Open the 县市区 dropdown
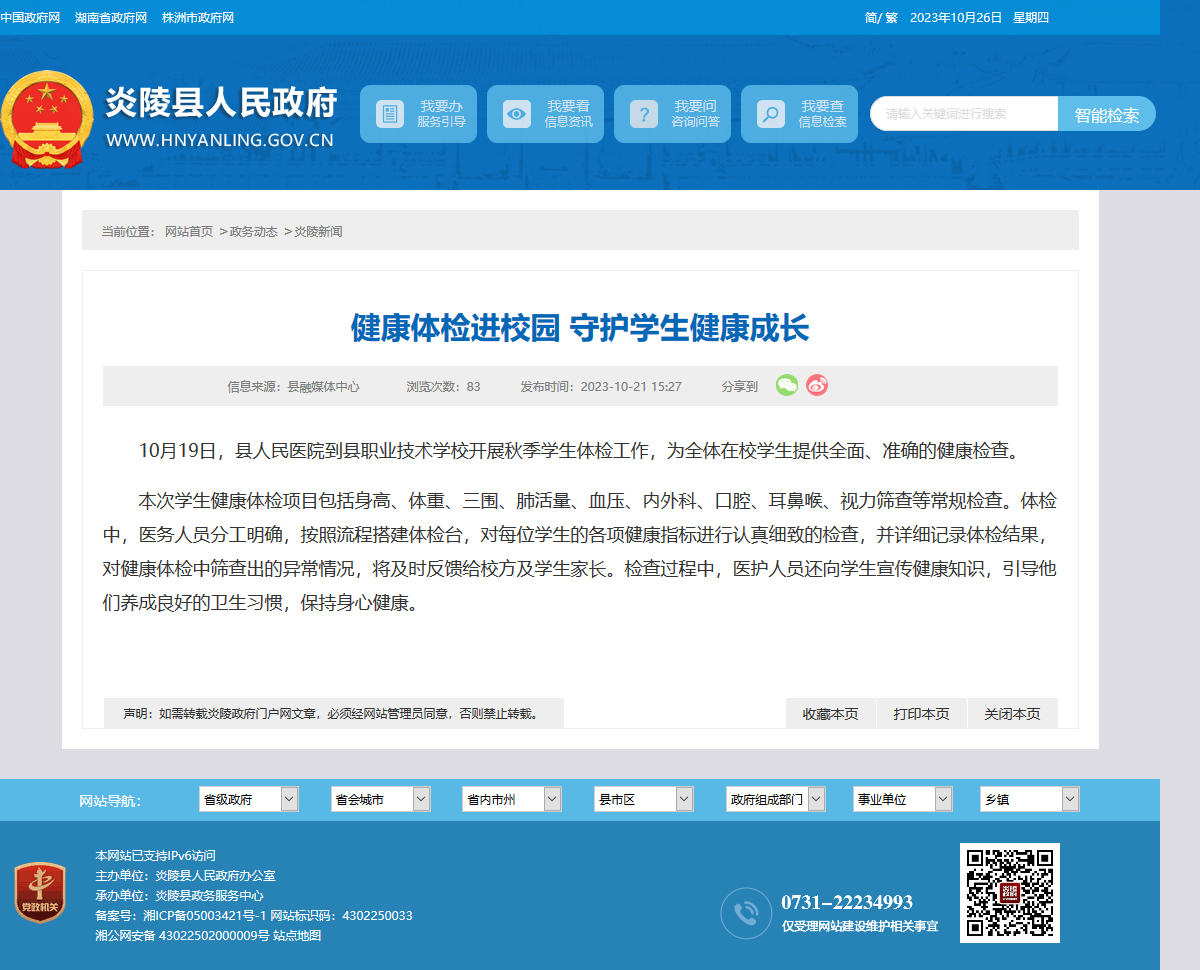1200x970 pixels. tap(644, 799)
